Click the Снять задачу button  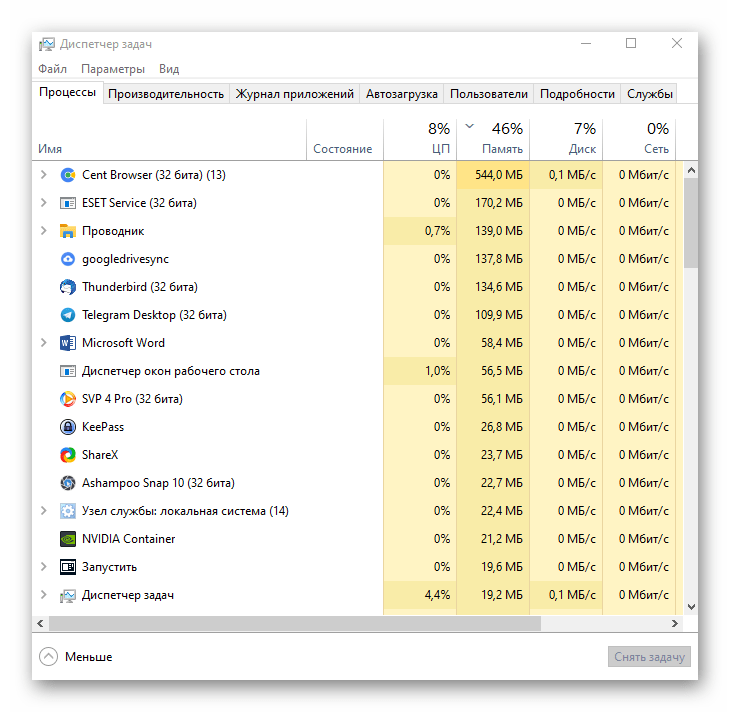649,657
